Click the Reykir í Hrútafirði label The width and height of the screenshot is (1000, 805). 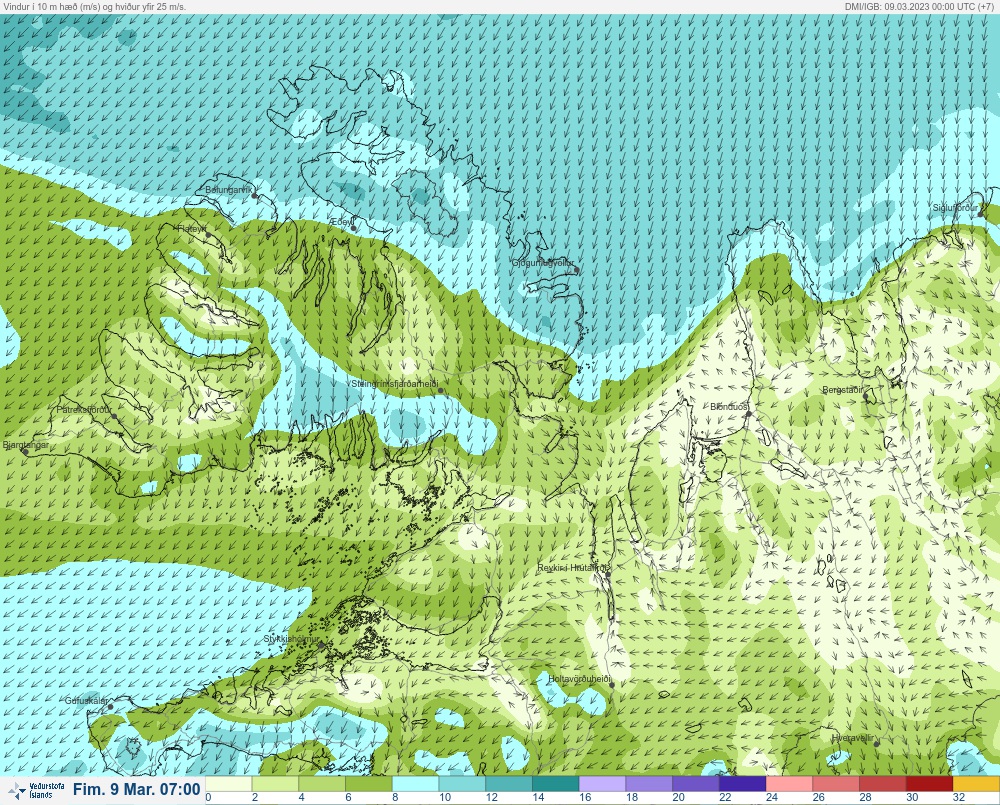[x=574, y=567]
